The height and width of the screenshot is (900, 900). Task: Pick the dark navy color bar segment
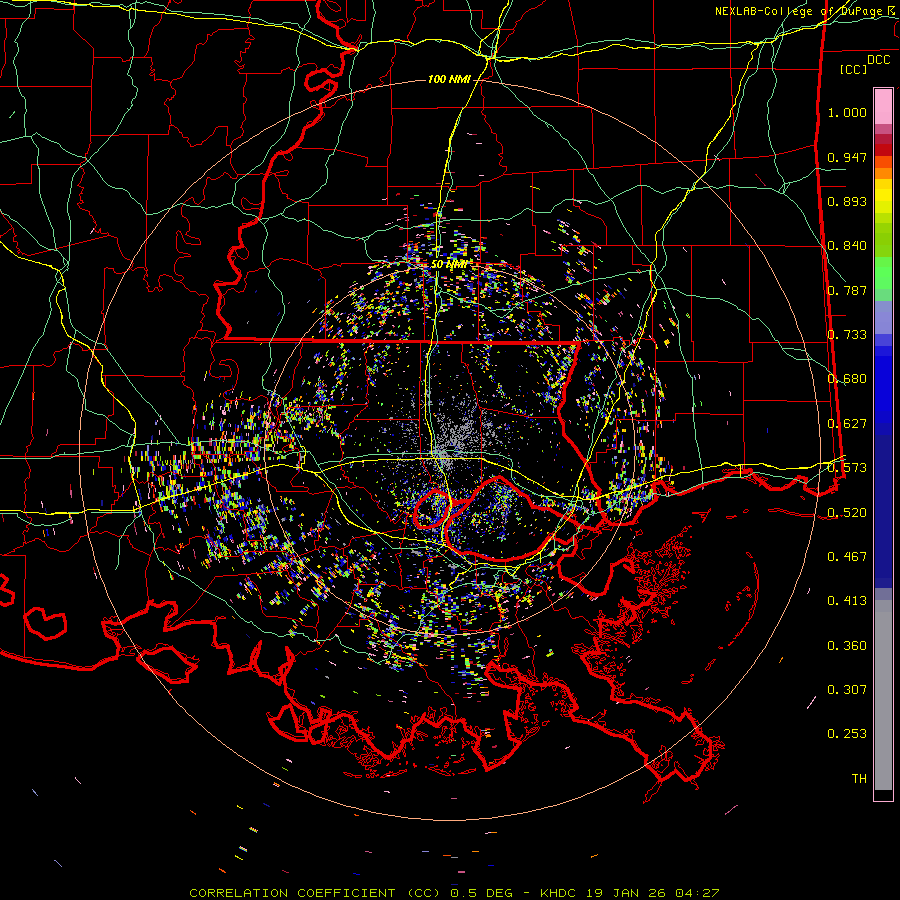(883, 511)
